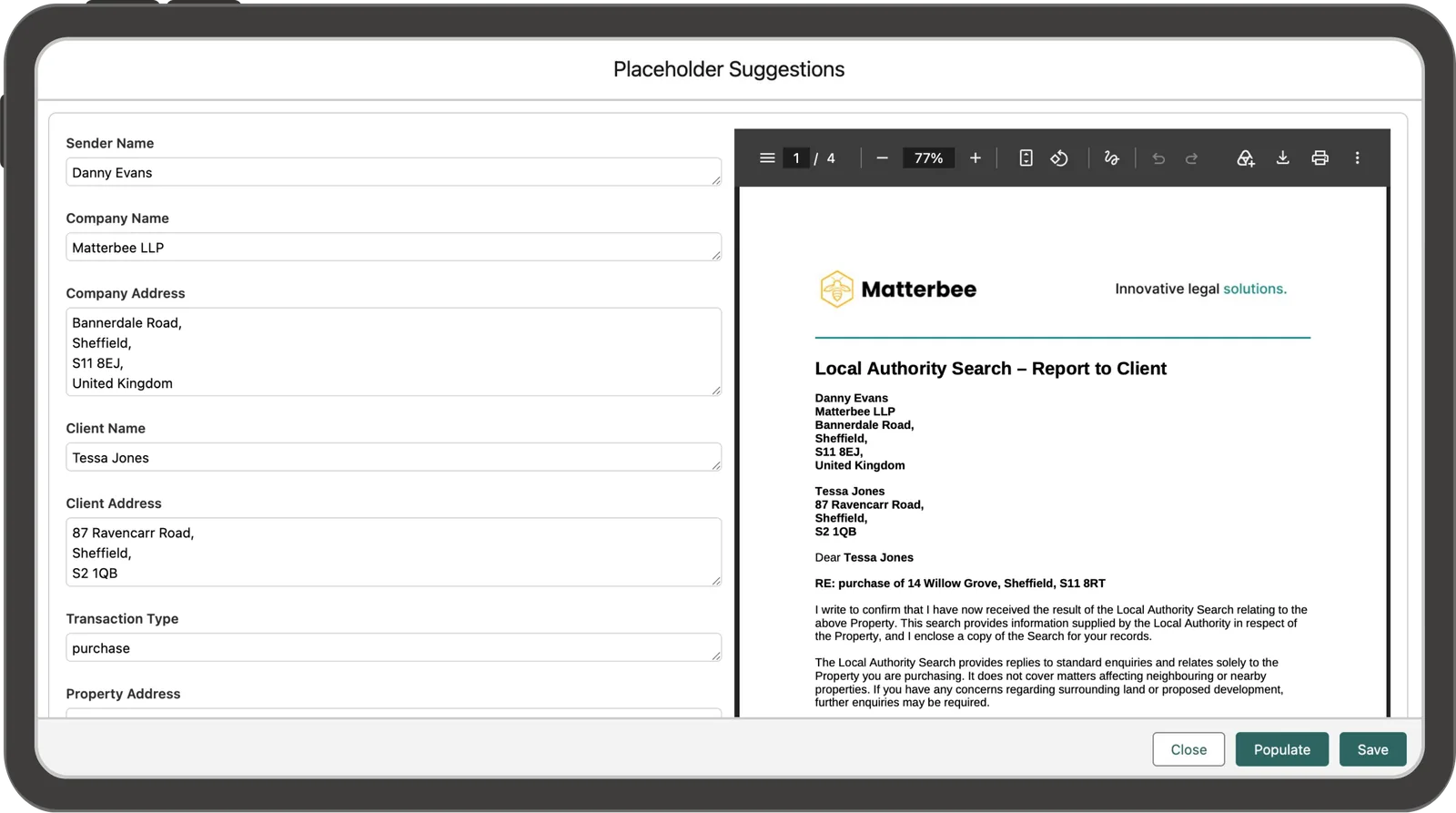Redo the PDF annotation

(x=1191, y=158)
